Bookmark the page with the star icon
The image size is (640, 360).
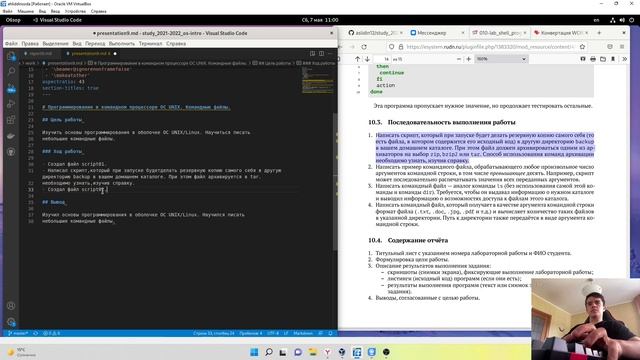click(582, 47)
